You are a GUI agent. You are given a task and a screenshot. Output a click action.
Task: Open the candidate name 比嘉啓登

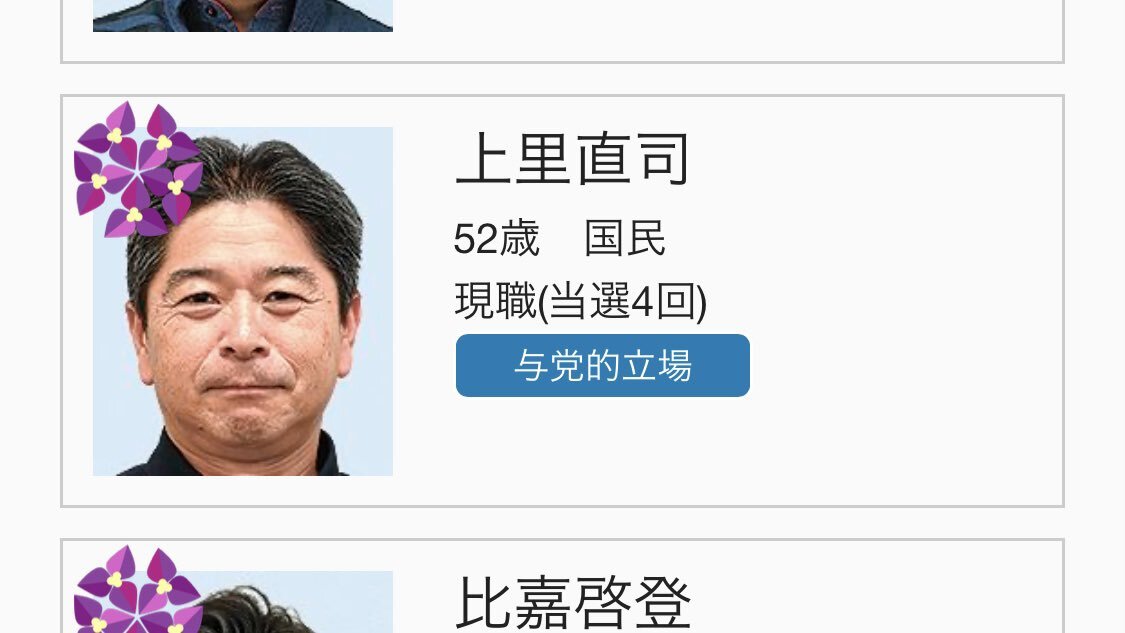(x=573, y=603)
